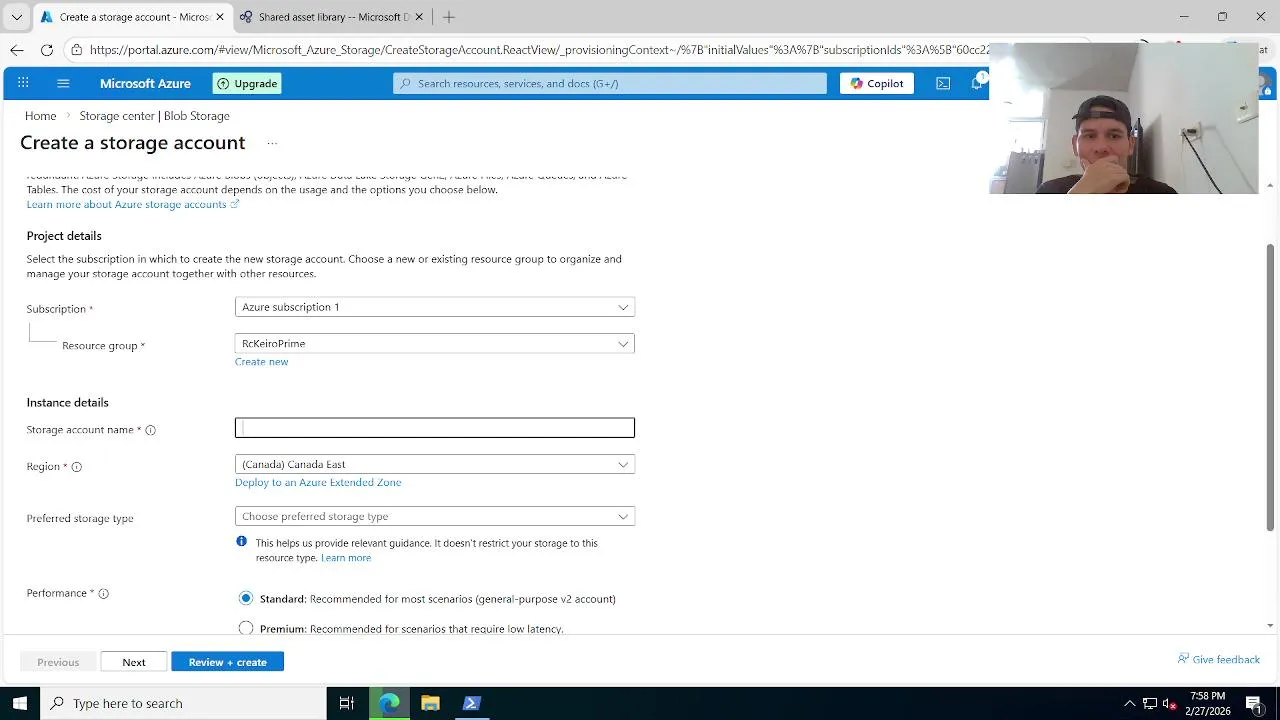Close the Shared asset library tab
The width and height of the screenshot is (1280, 720).
click(419, 17)
